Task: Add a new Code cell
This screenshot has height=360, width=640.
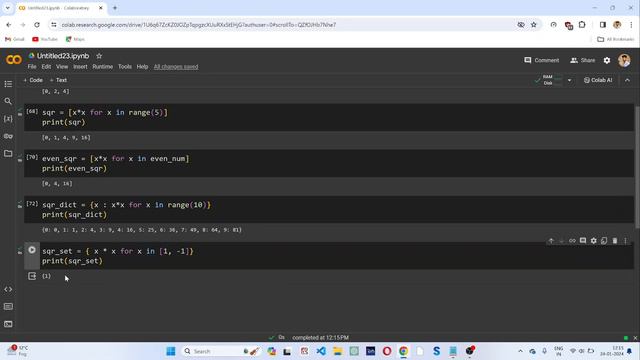Action: [33, 80]
